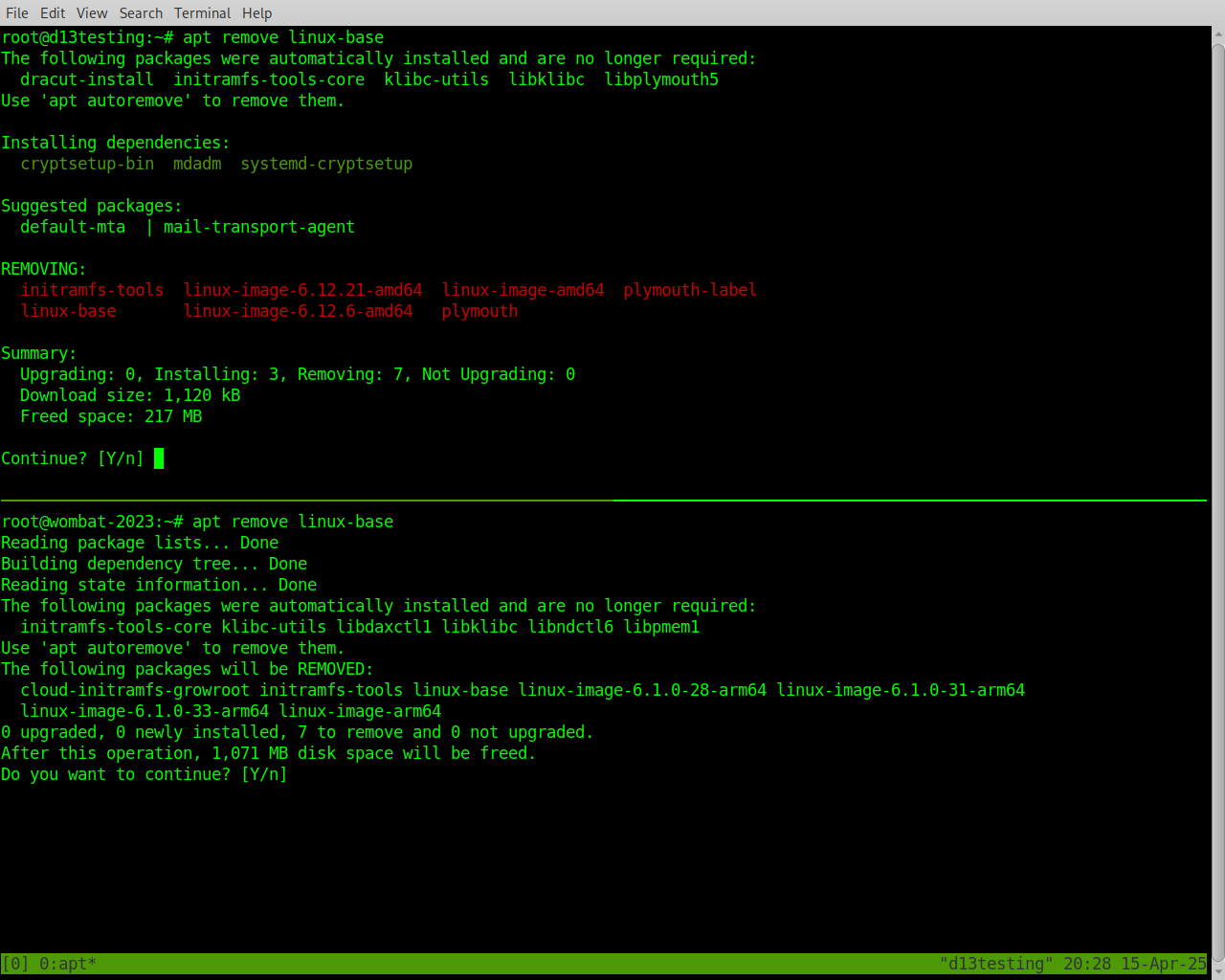Image resolution: width=1225 pixels, height=980 pixels.
Task: Open the Help menu
Action: (256, 12)
